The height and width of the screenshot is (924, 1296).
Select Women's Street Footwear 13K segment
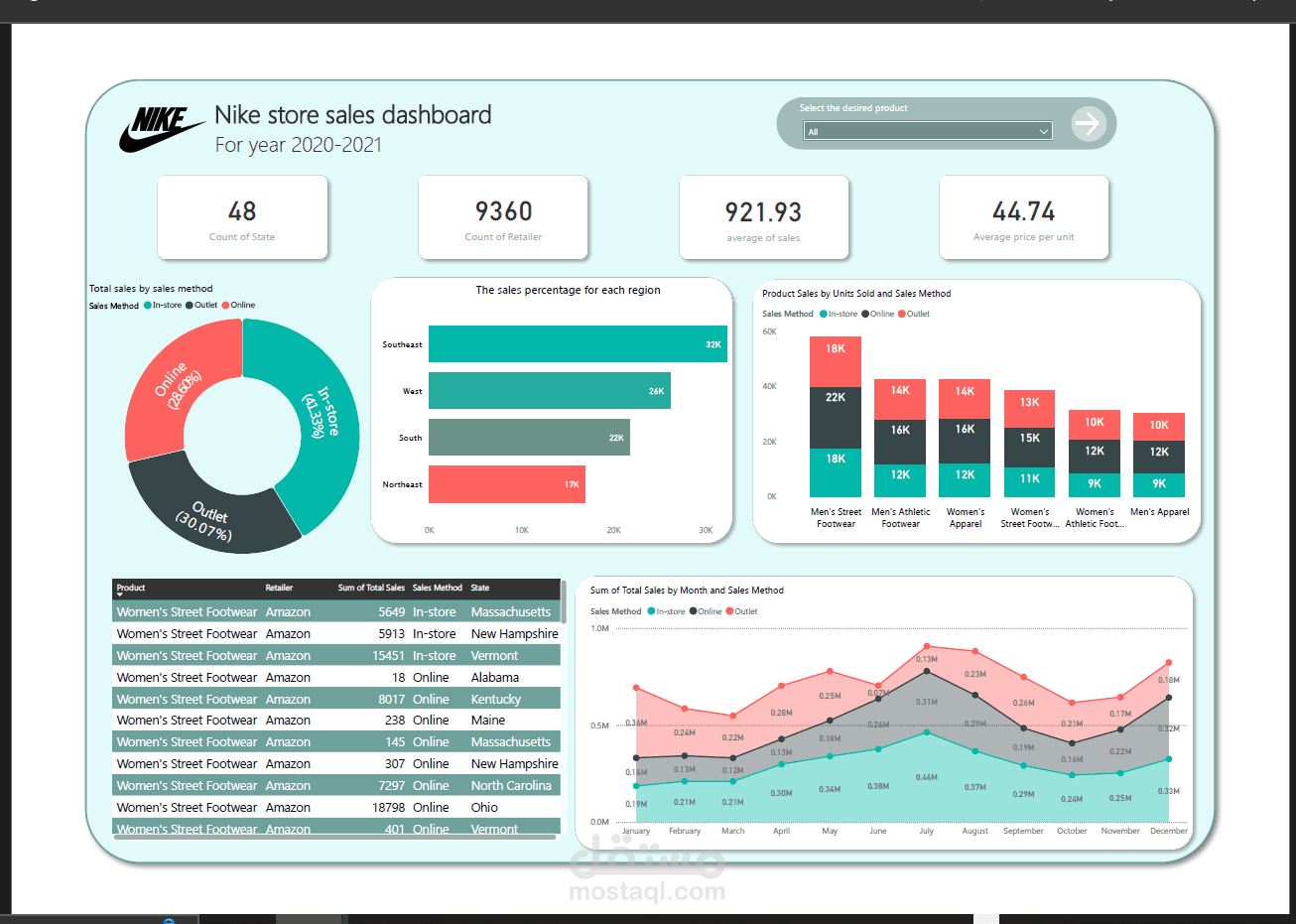pyautogui.click(x=1030, y=409)
